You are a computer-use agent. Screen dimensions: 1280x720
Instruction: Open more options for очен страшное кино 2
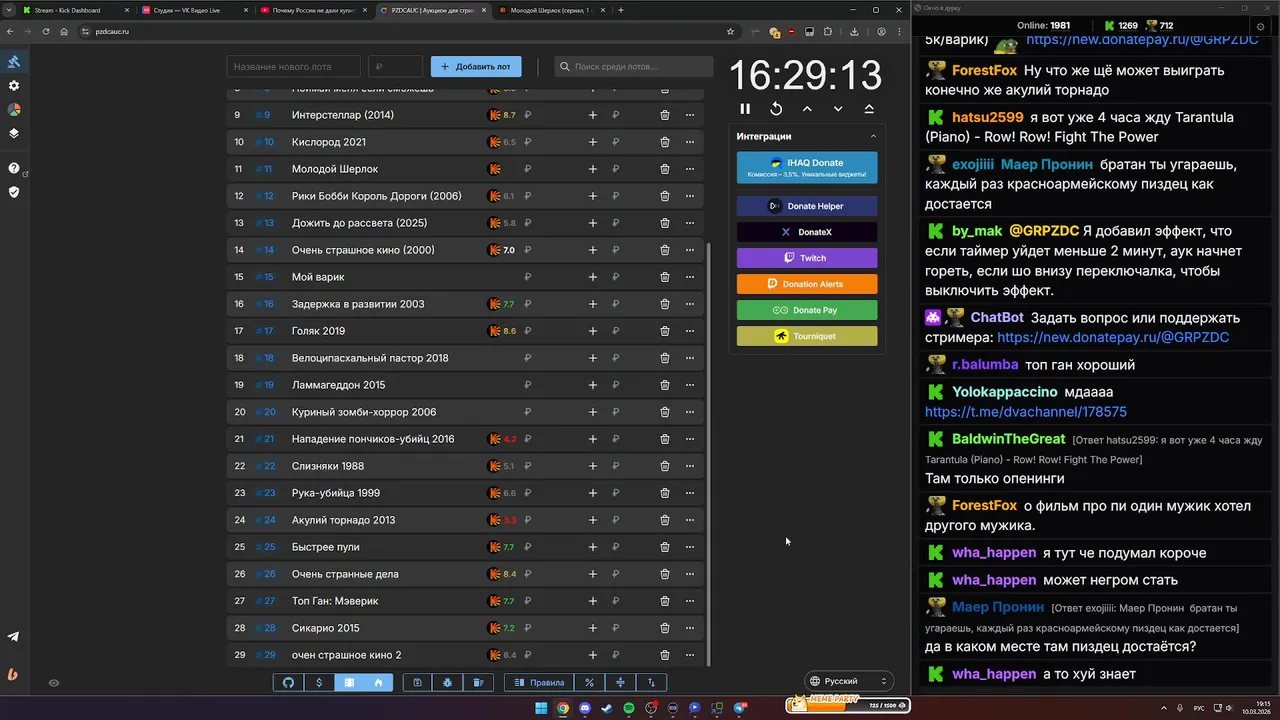point(690,655)
